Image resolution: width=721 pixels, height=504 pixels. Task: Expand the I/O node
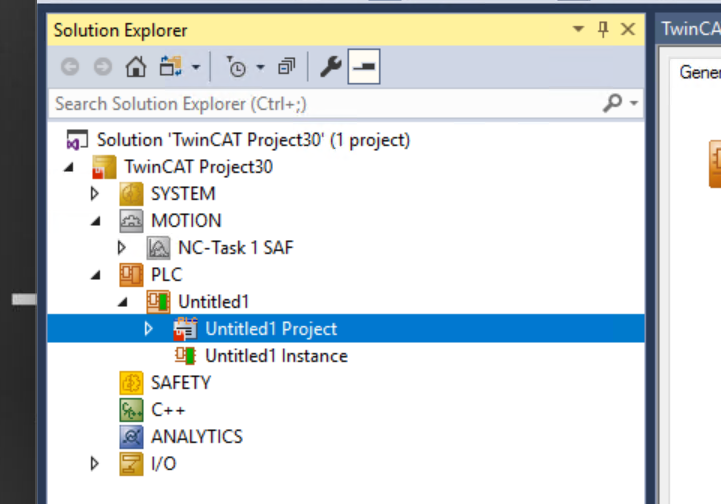point(95,464)
